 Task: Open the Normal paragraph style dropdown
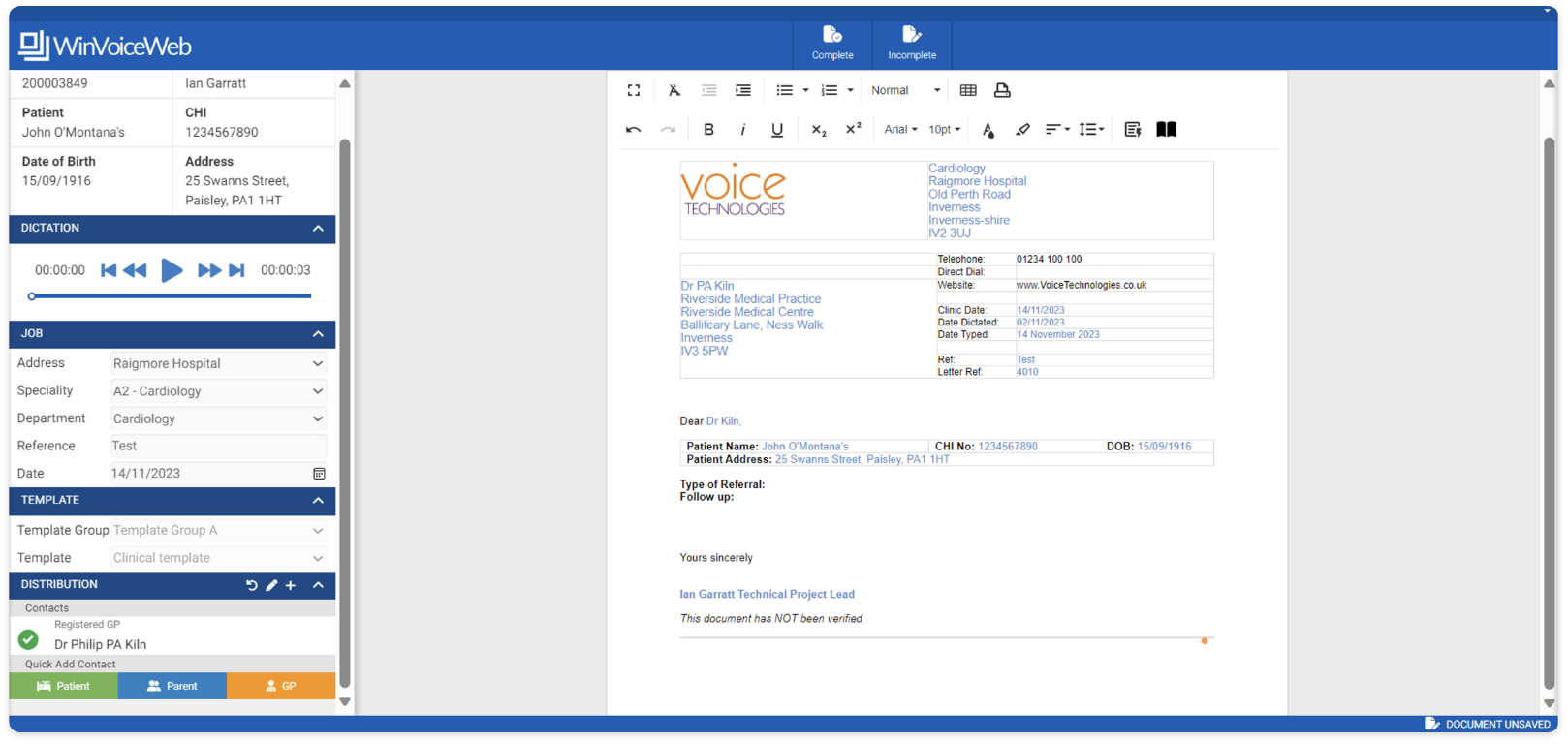(x=905, y=90)
